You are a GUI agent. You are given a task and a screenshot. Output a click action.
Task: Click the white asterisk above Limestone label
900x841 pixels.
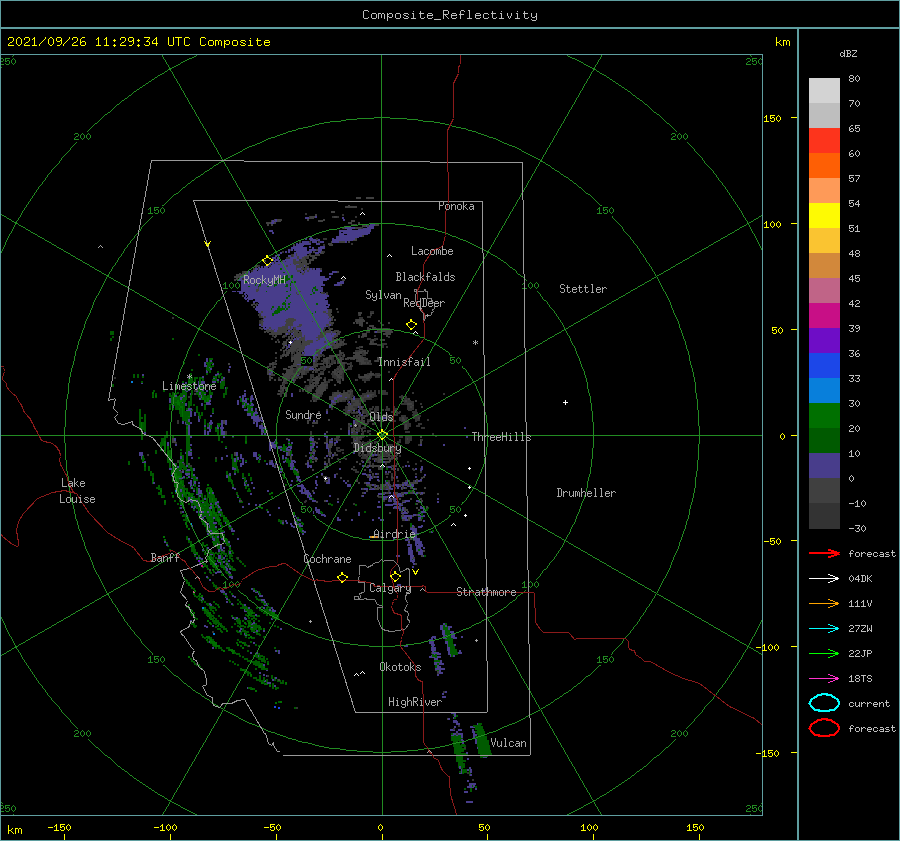tap(189, 377)
